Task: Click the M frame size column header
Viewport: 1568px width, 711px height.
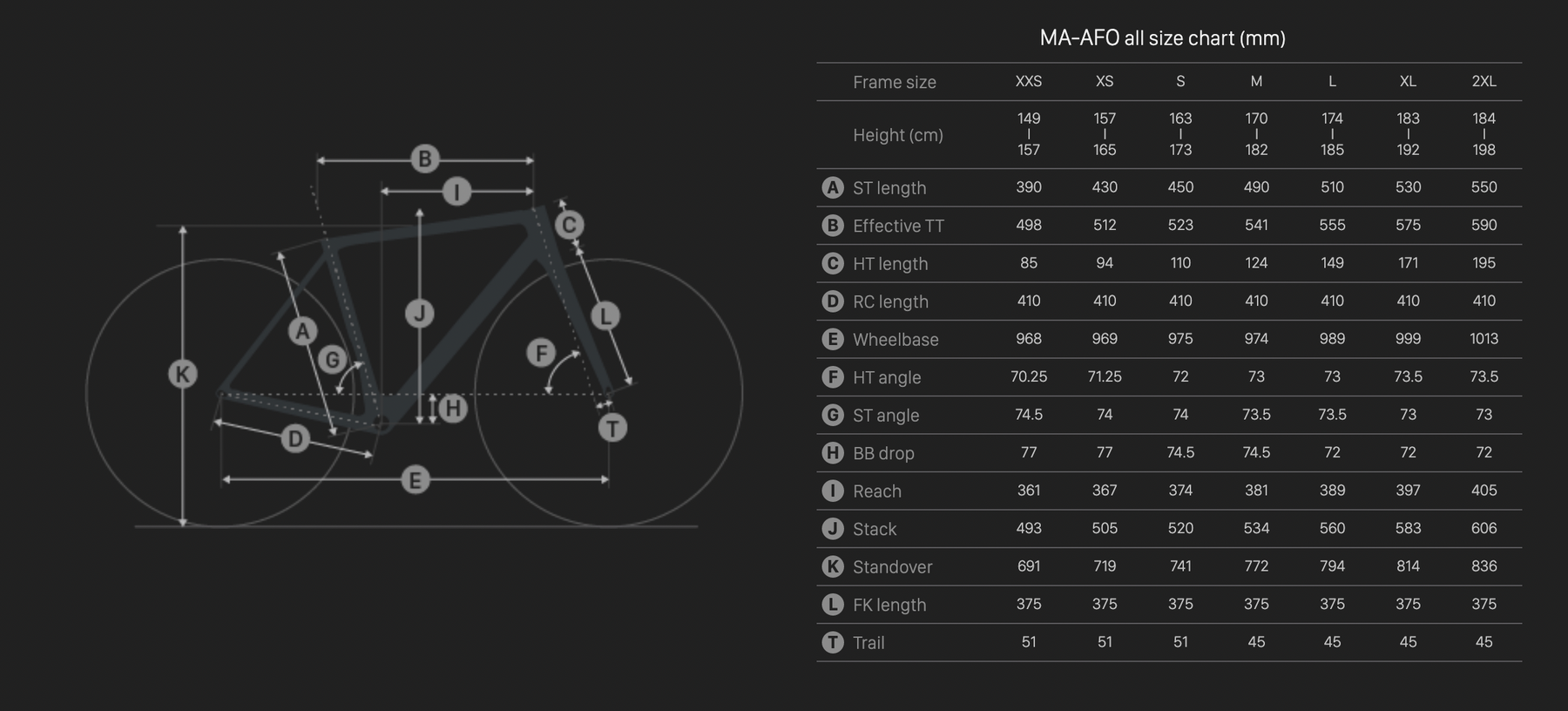Action: pyautogui.click(x=1256, y=81)
